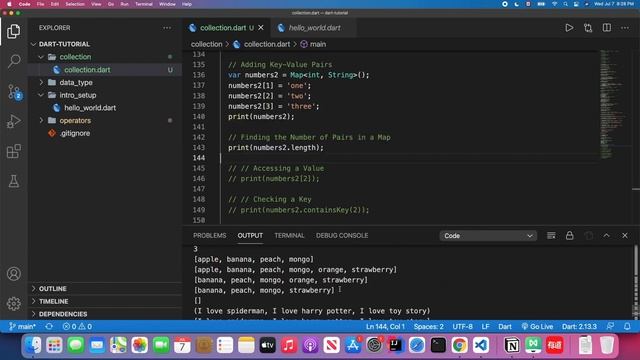
Task: Split the editor to the right
Action: pos(607,28)
